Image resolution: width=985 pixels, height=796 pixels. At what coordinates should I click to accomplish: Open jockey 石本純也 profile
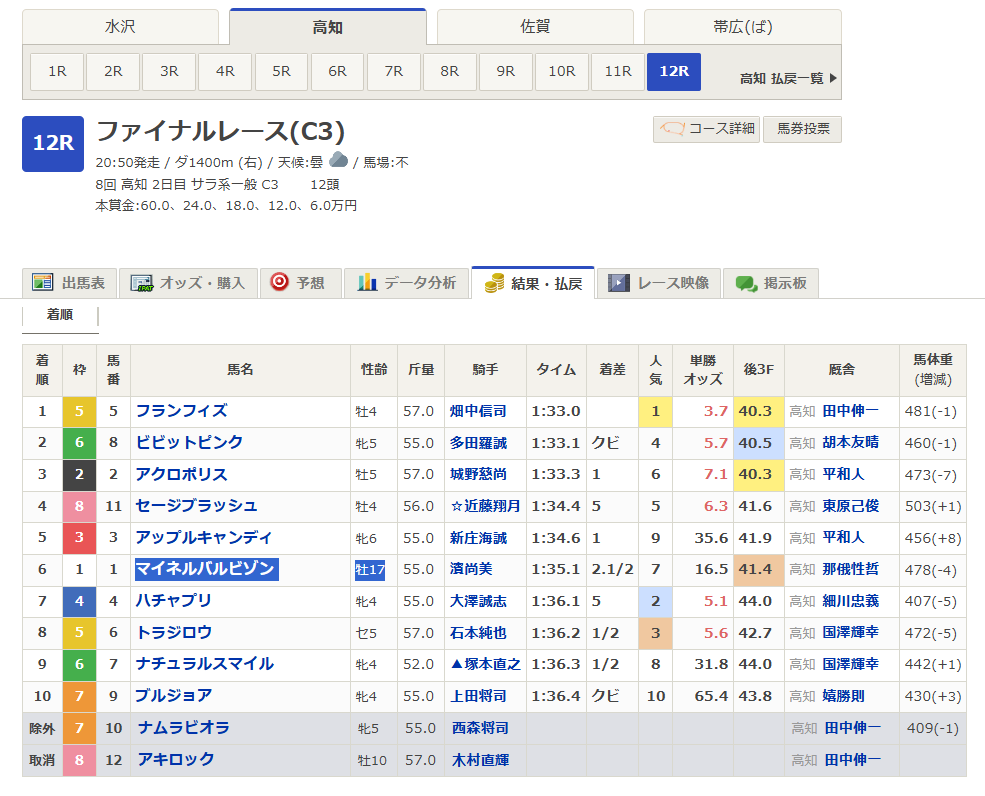click(x=478, y=633)
